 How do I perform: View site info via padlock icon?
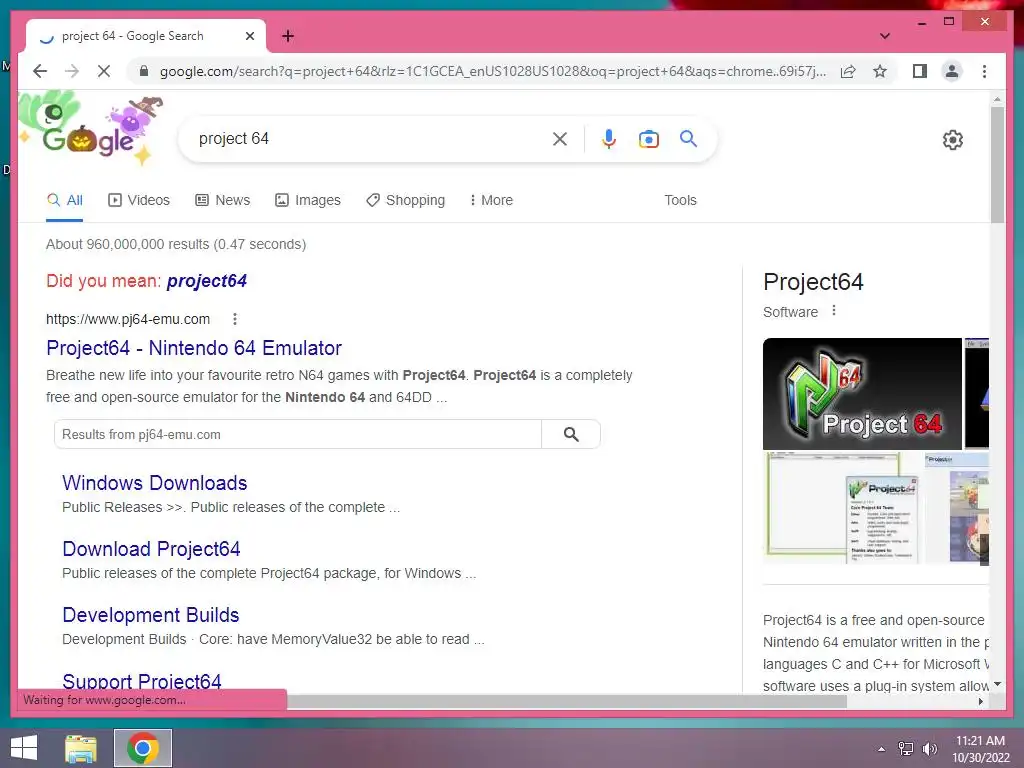[x=144, y=71]
